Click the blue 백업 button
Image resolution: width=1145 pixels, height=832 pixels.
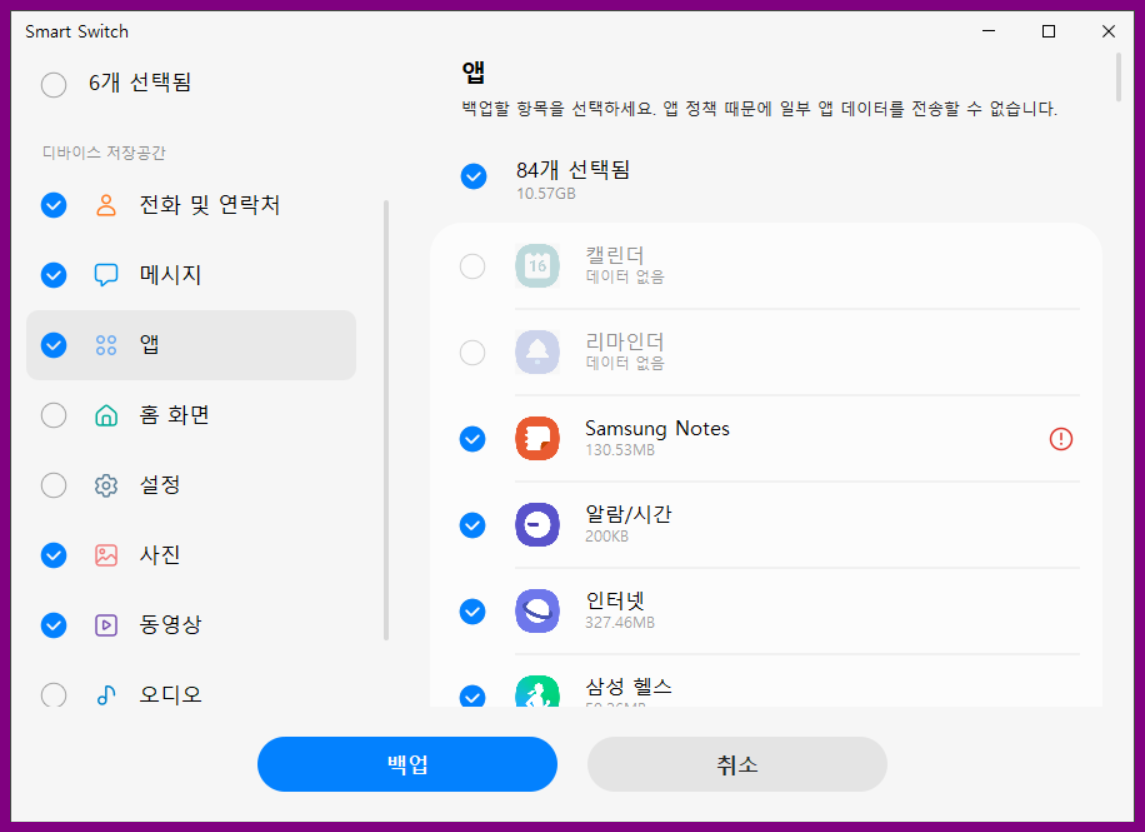407,764
